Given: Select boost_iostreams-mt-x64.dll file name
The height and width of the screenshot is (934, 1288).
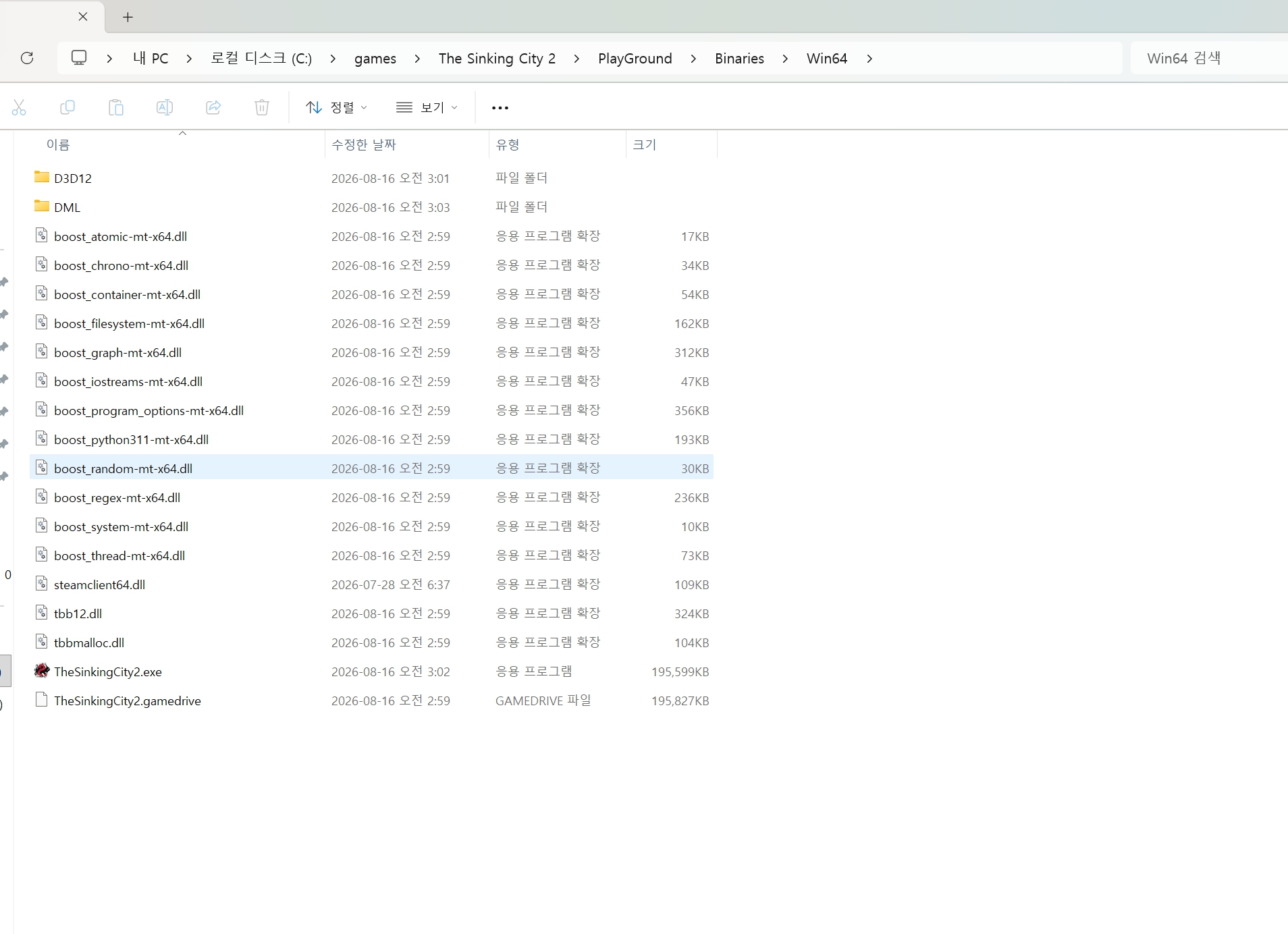Looking at the screenshot, I should tap(128, 381).
